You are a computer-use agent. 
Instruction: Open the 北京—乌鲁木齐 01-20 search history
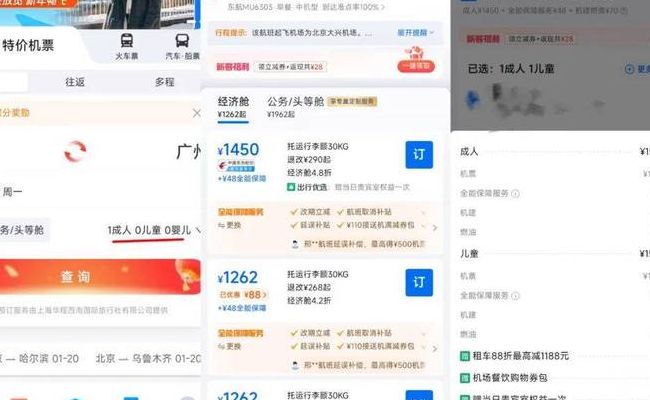(148, 358)
